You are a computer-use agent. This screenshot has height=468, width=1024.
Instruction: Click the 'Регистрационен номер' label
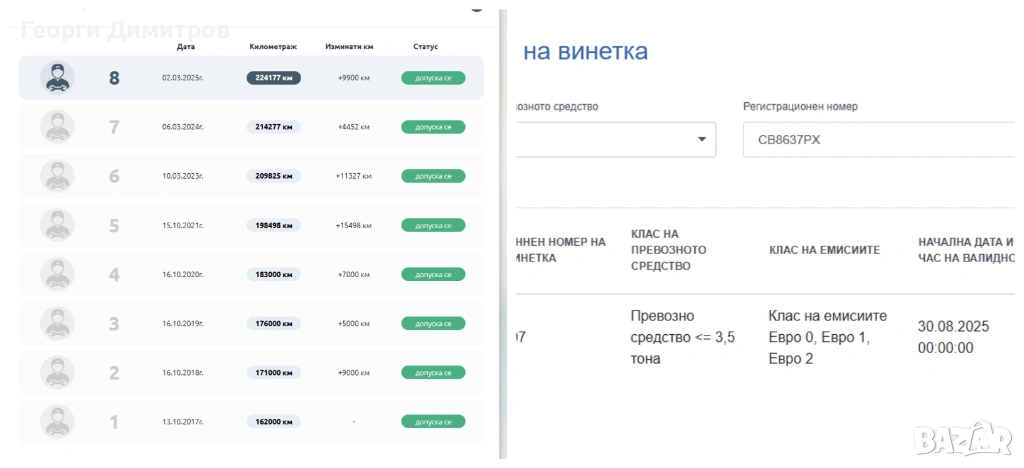[x=801, y=106]
